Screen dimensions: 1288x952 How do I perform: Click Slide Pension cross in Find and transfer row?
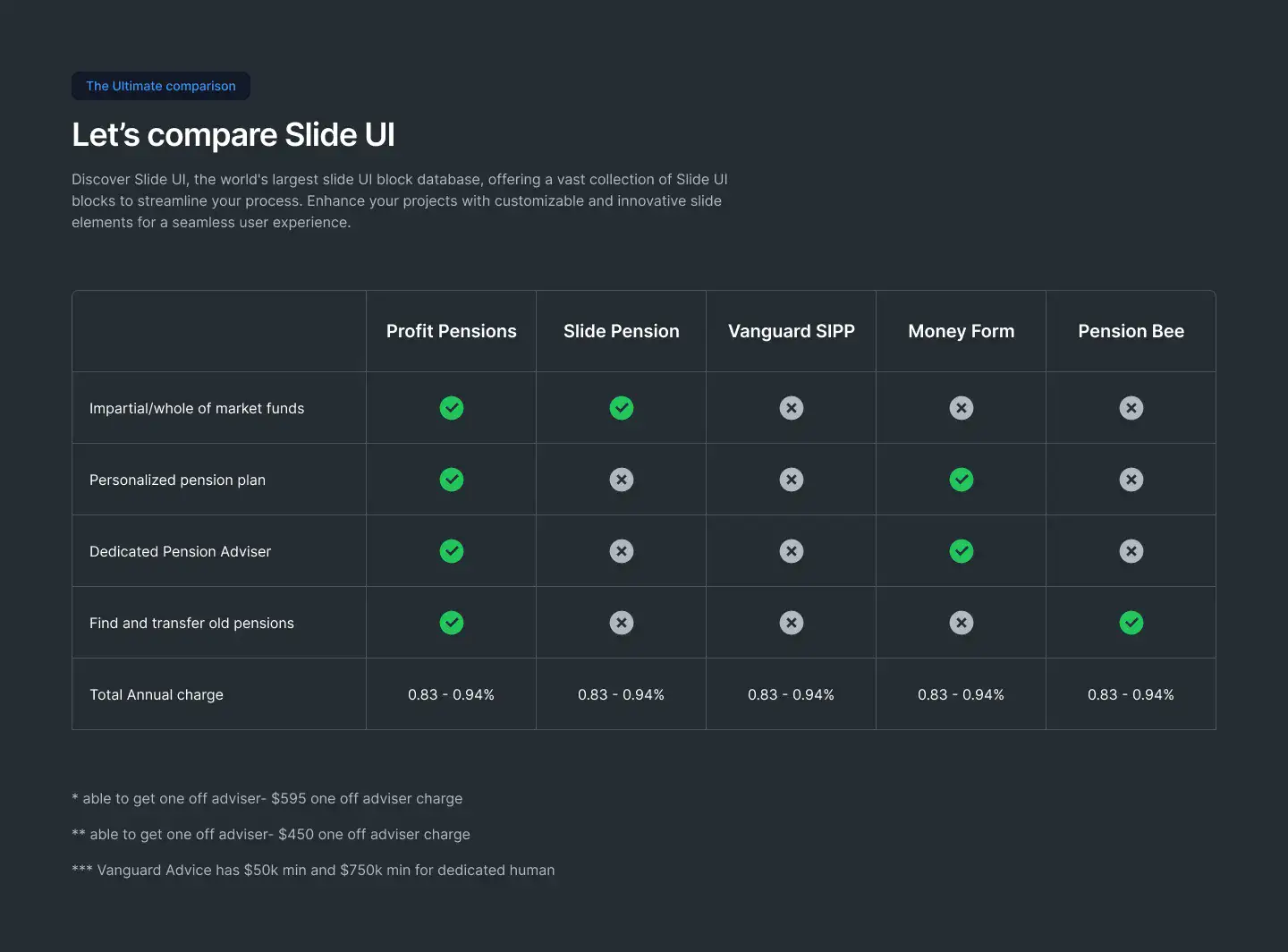pyautogui.click(x=622, y=623)
